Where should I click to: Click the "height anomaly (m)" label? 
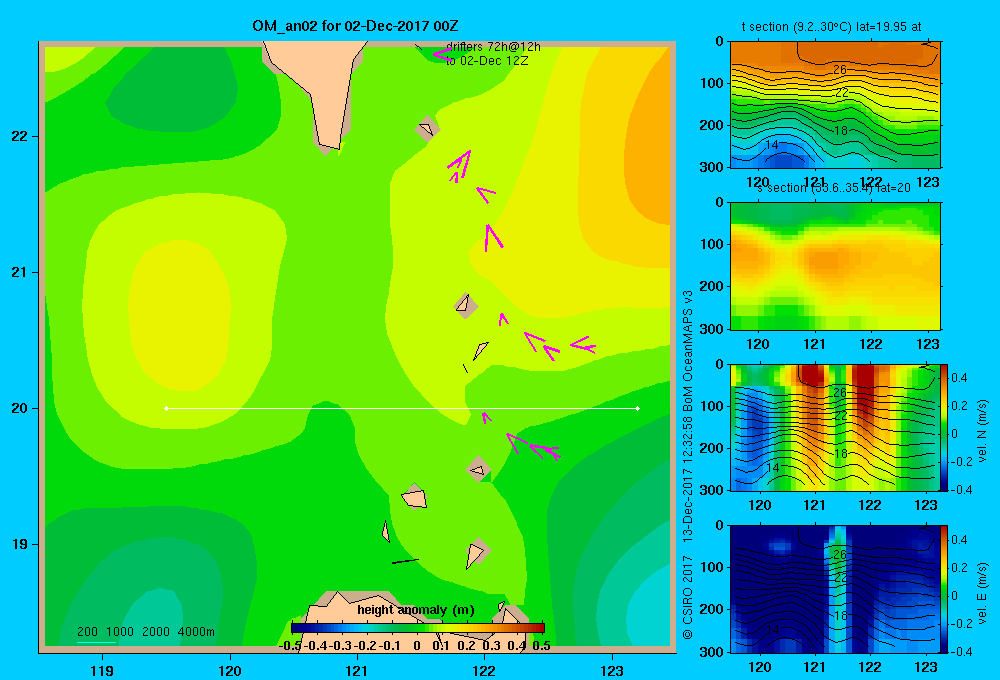(x=416, y=610)
